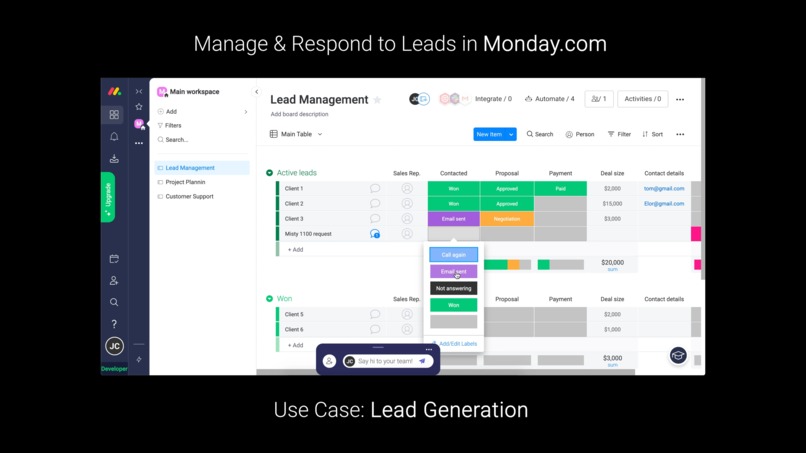Image resolution: width=806 pixels, height=453 pixels.
Task: Open the help question mark icon
Action: pos(114,324)
